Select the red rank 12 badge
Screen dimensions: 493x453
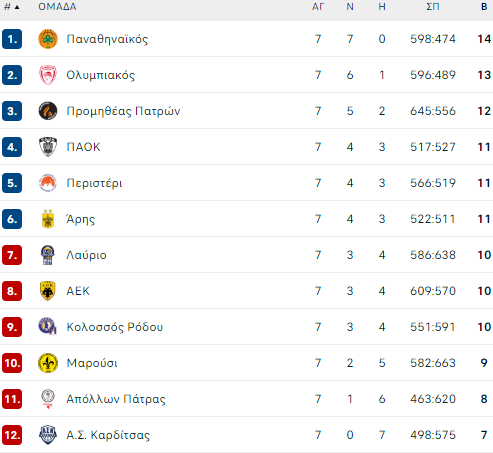(12, 435)
